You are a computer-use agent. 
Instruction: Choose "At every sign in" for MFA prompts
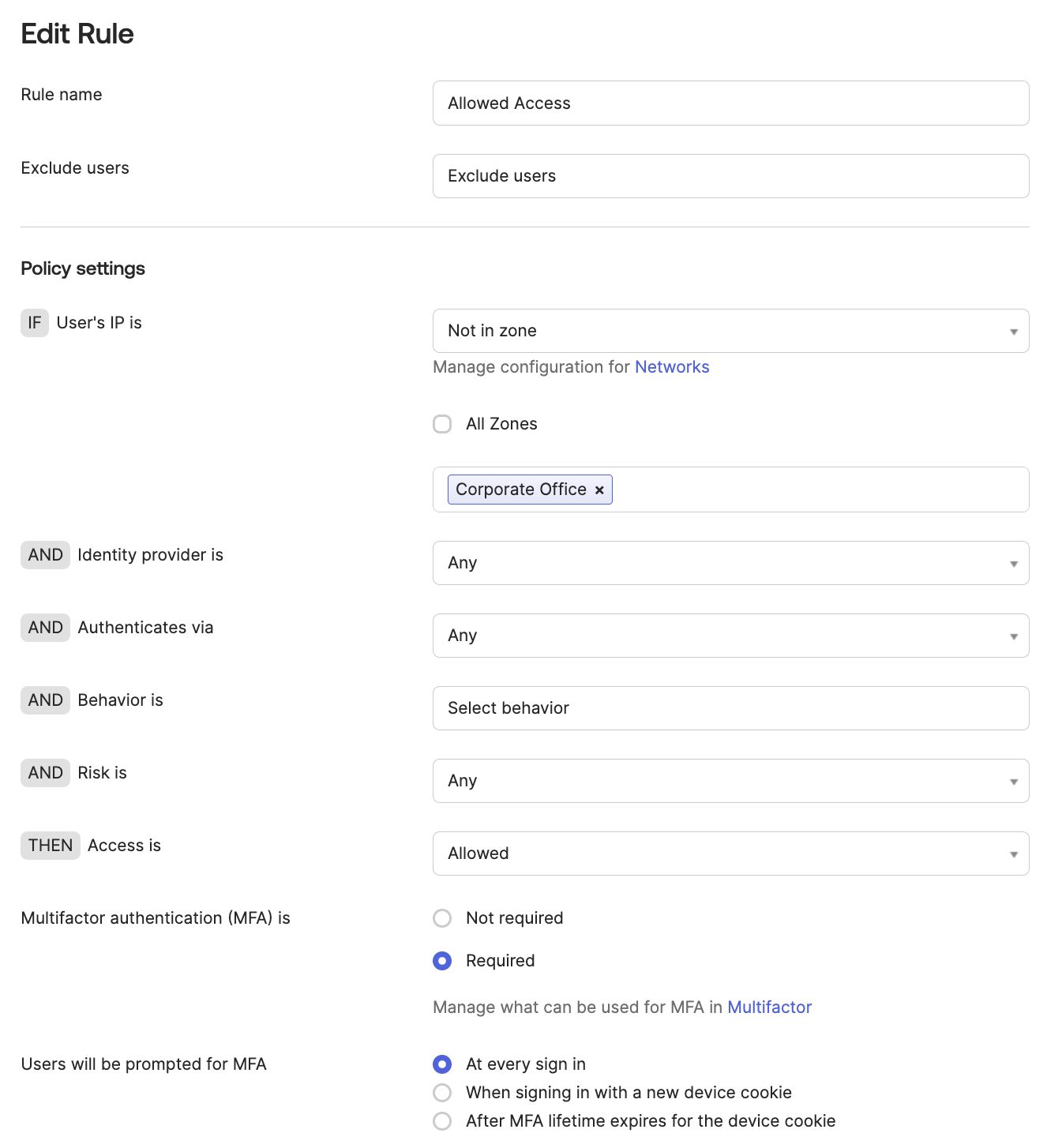[442, 1064]
